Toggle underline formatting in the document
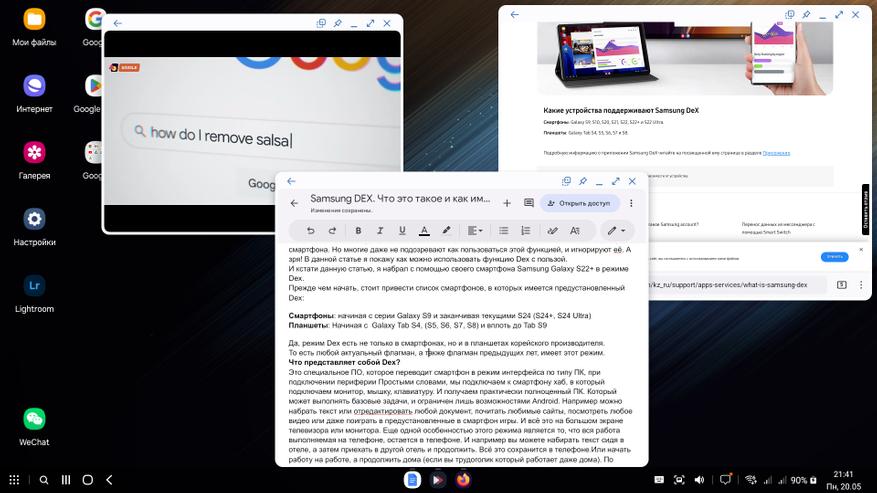This screenshot has width=877, height=493. pyautogui.click(x=402, y=231)
